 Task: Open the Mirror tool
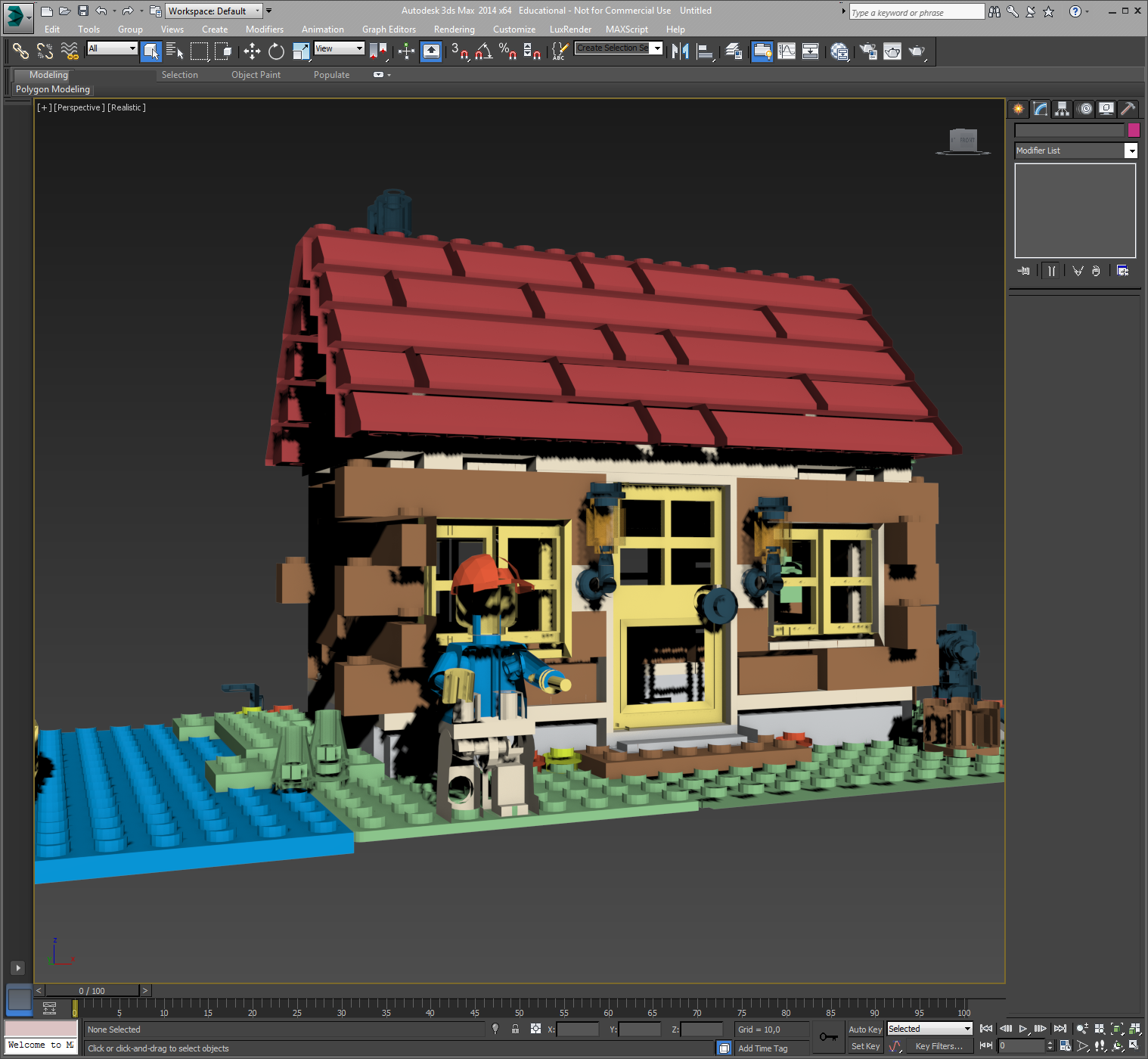point(679,51)
